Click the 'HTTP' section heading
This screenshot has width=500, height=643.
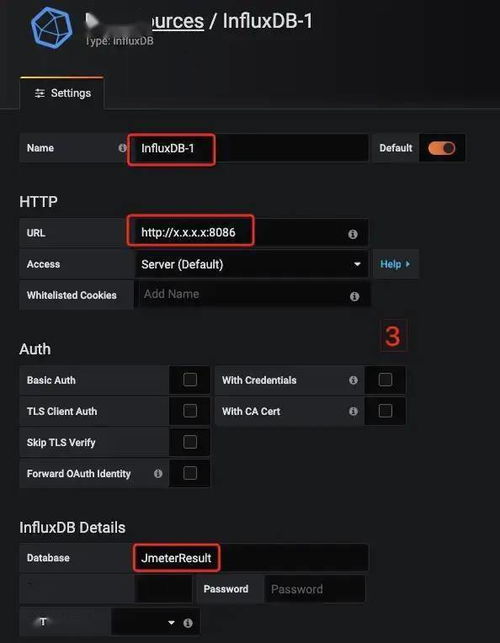(x=38, y=202)
